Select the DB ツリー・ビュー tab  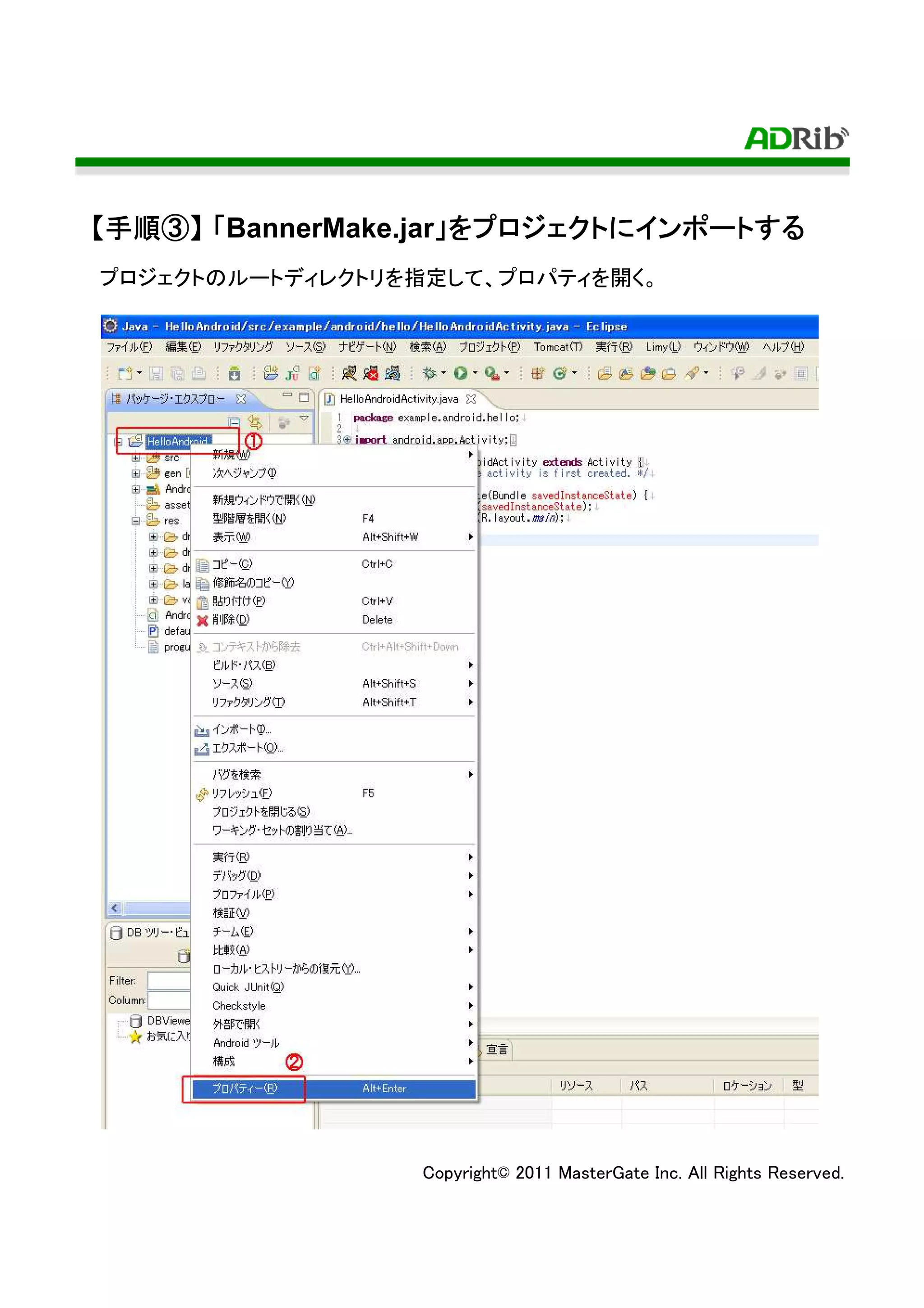[150, 932]
